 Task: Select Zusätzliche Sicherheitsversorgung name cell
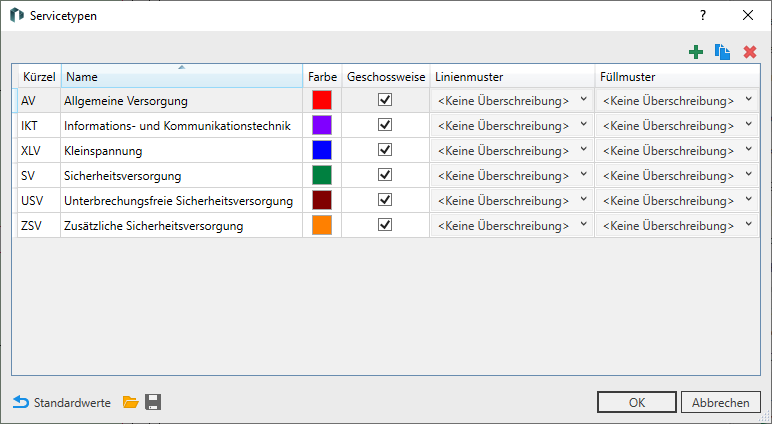coord(182,226)
